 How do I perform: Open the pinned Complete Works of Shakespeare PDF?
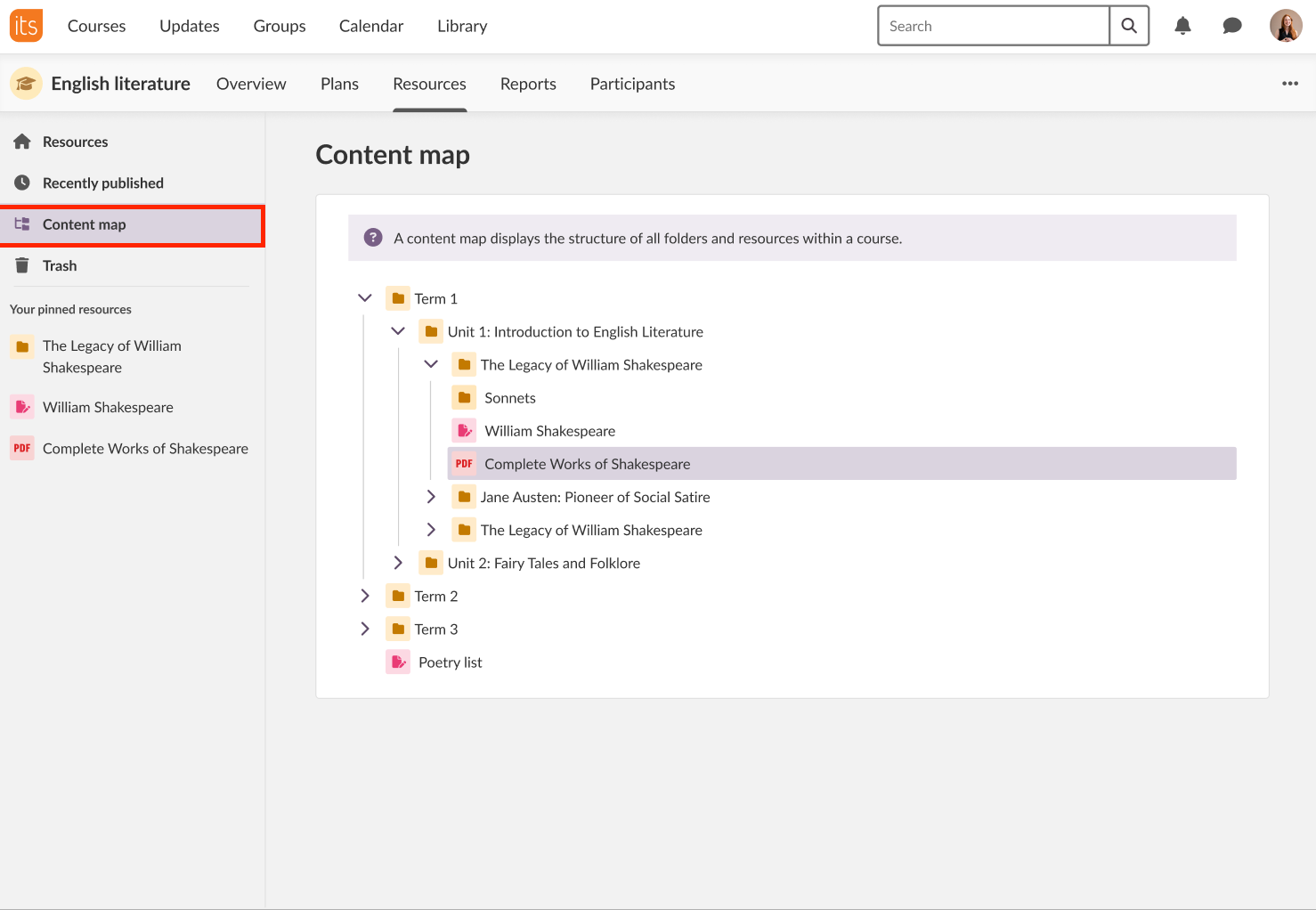(145, 449)
